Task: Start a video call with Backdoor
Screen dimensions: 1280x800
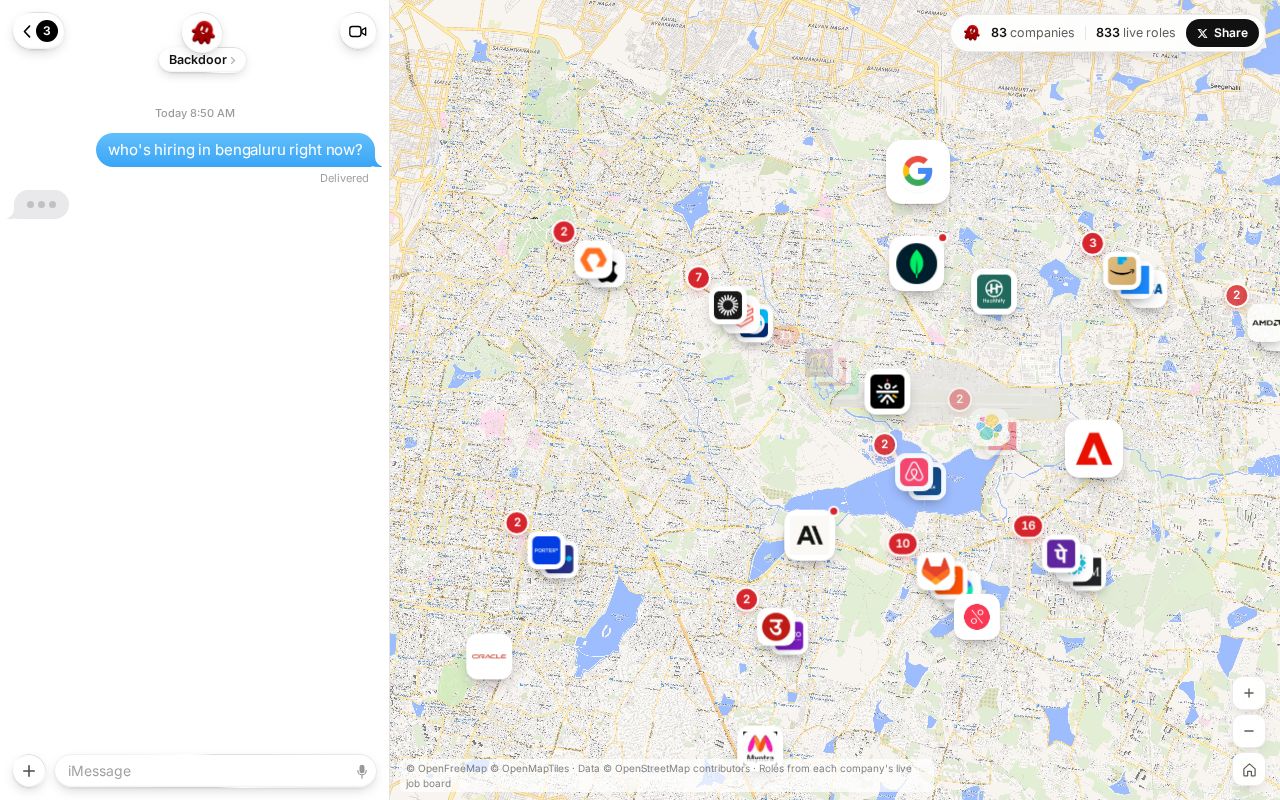Action: tap(358, 31)
